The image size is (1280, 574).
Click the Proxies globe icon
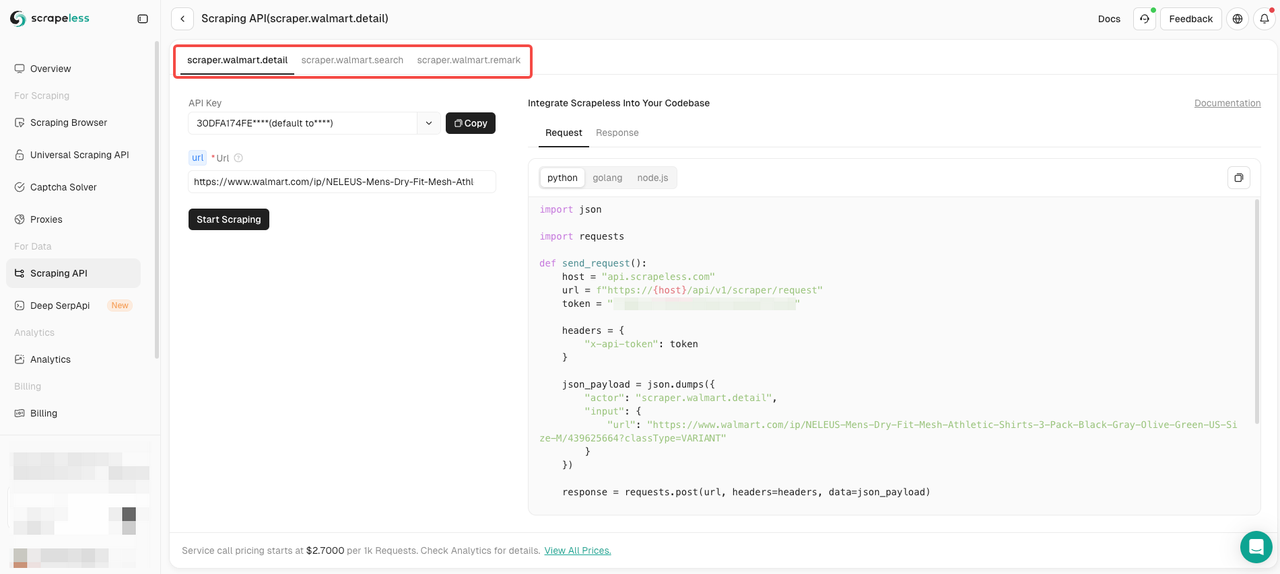[x=20, y=219]
